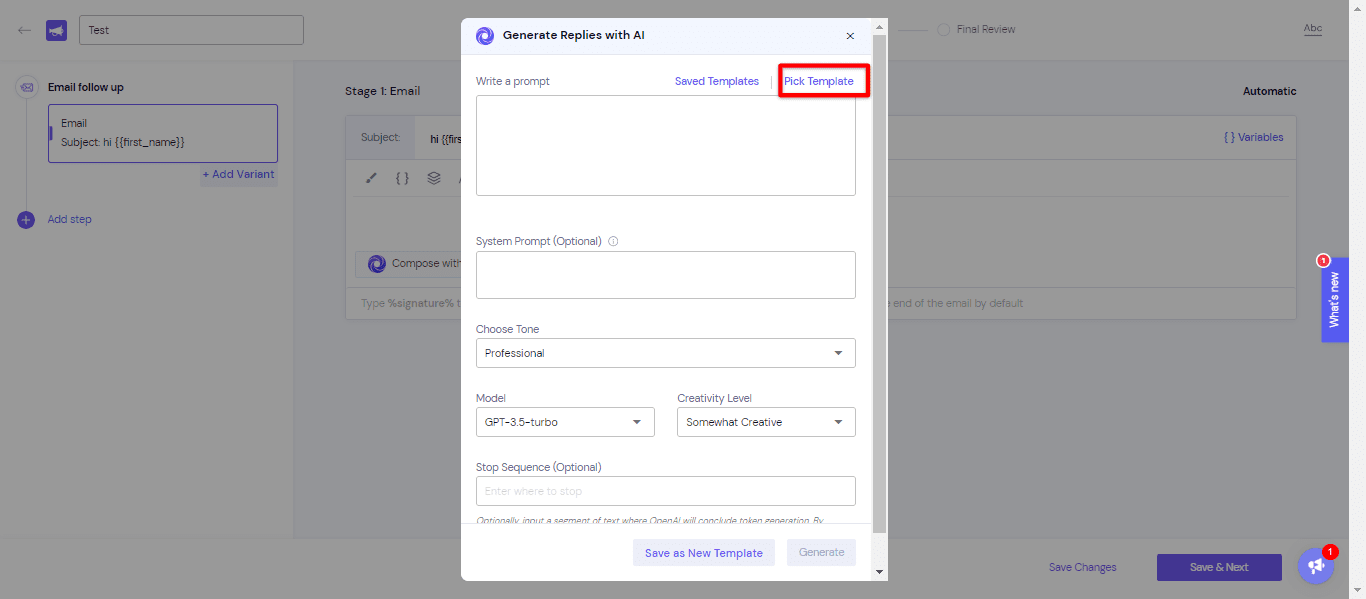Click the curly braces variables icon in toolbar
This screenshot has height=599, width=1366.
pyautogui.click(x=402, y=178)
